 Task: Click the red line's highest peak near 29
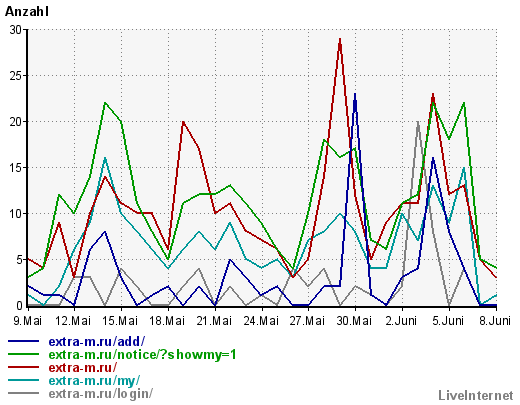(340, 39)
